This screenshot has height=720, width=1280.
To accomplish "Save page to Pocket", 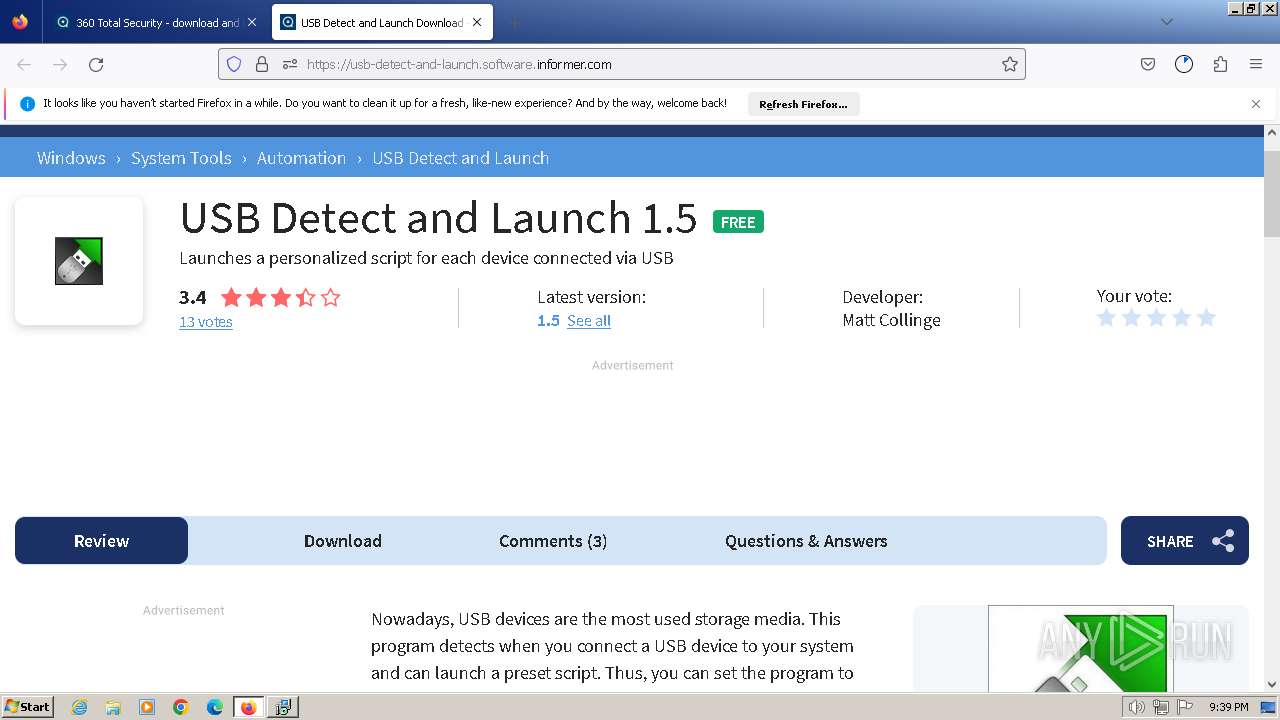I will pos(1148,64).
